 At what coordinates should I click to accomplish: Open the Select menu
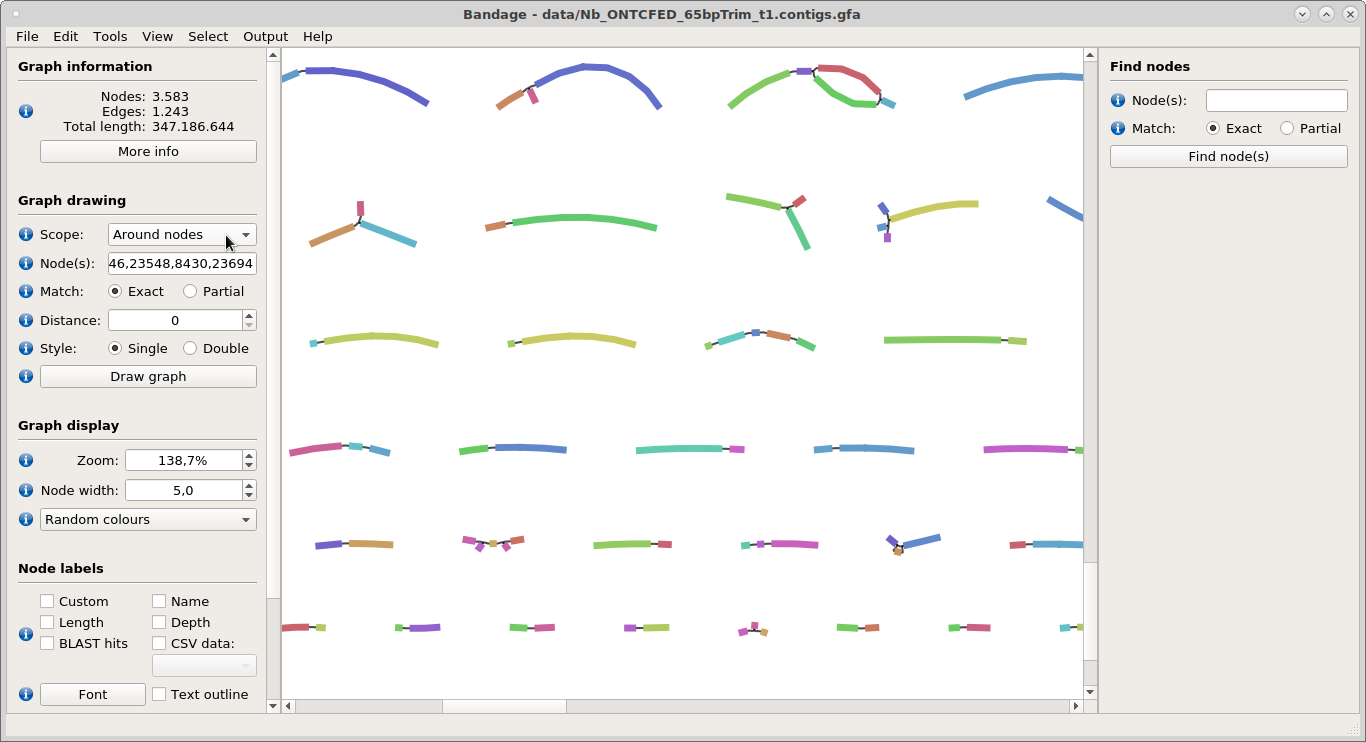coord(208,36)
